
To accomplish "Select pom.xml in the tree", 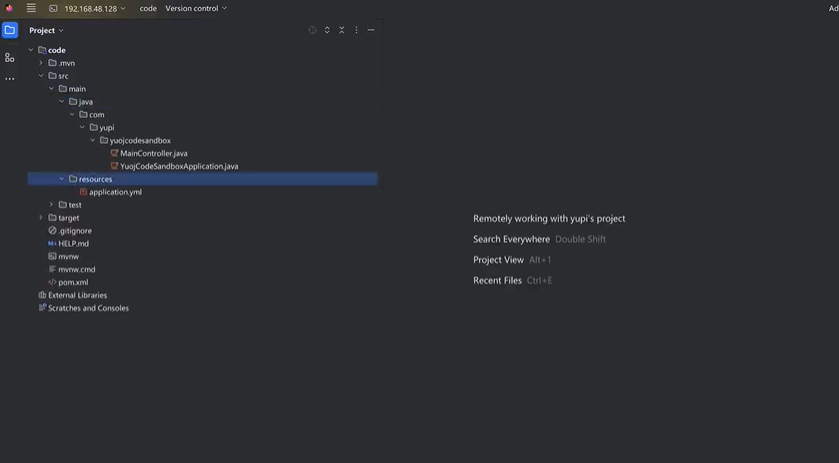I will (x=73, y=282).
